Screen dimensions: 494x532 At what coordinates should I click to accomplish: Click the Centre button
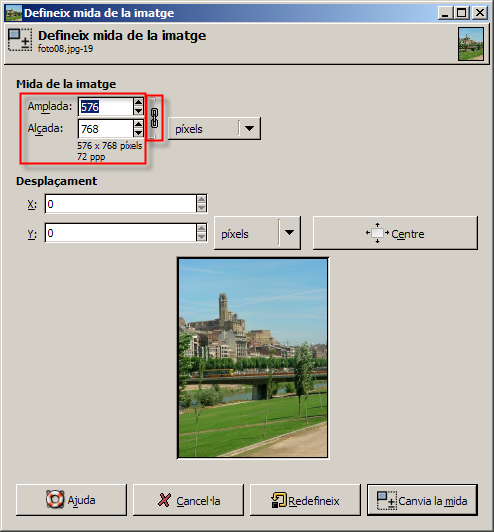(395, 233)
